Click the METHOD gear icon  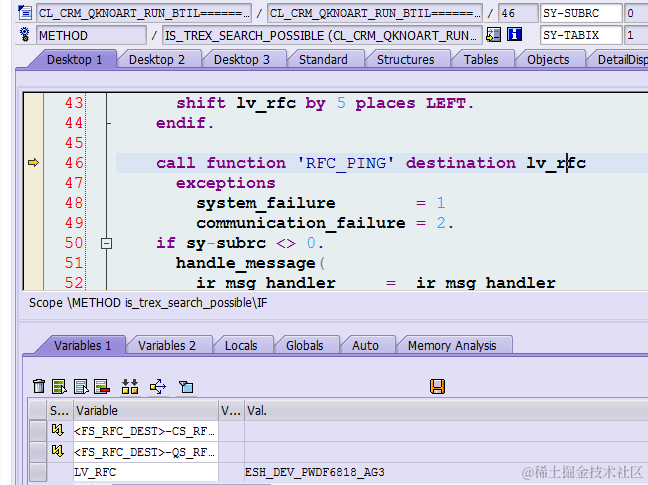click(25, 35)
